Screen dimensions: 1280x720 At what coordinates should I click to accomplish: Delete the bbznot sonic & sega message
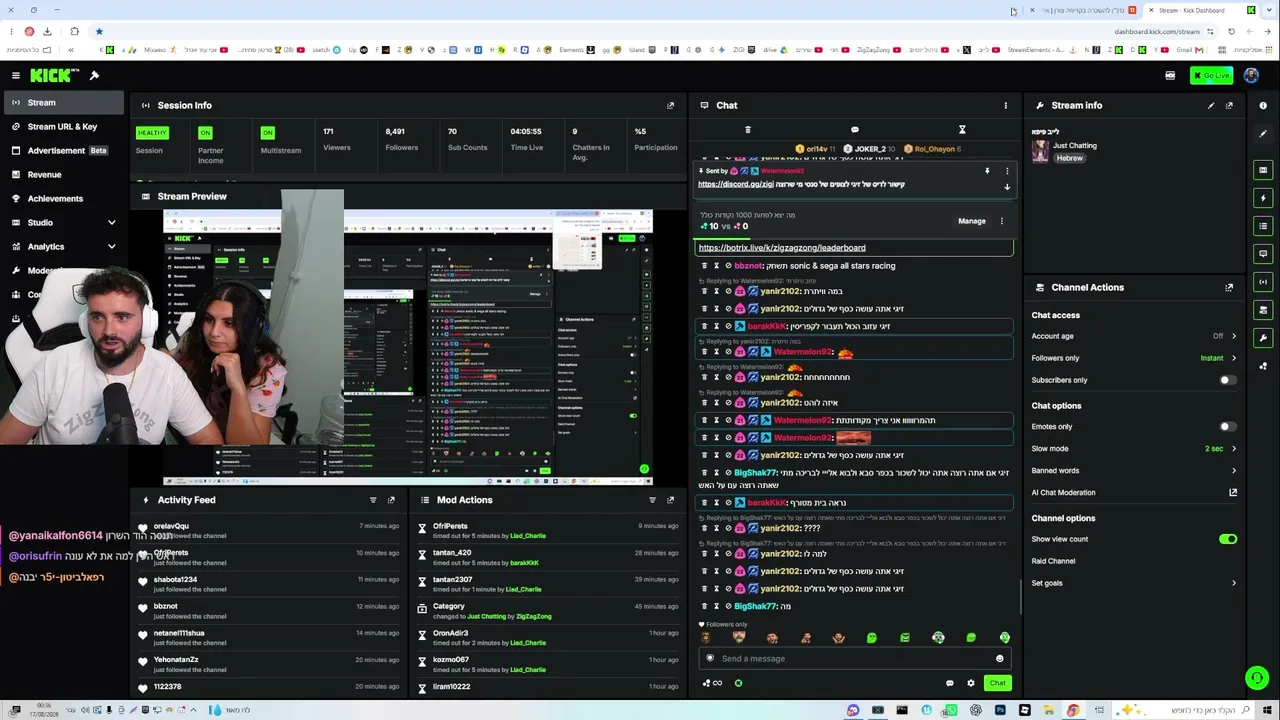tap(704, 266)
